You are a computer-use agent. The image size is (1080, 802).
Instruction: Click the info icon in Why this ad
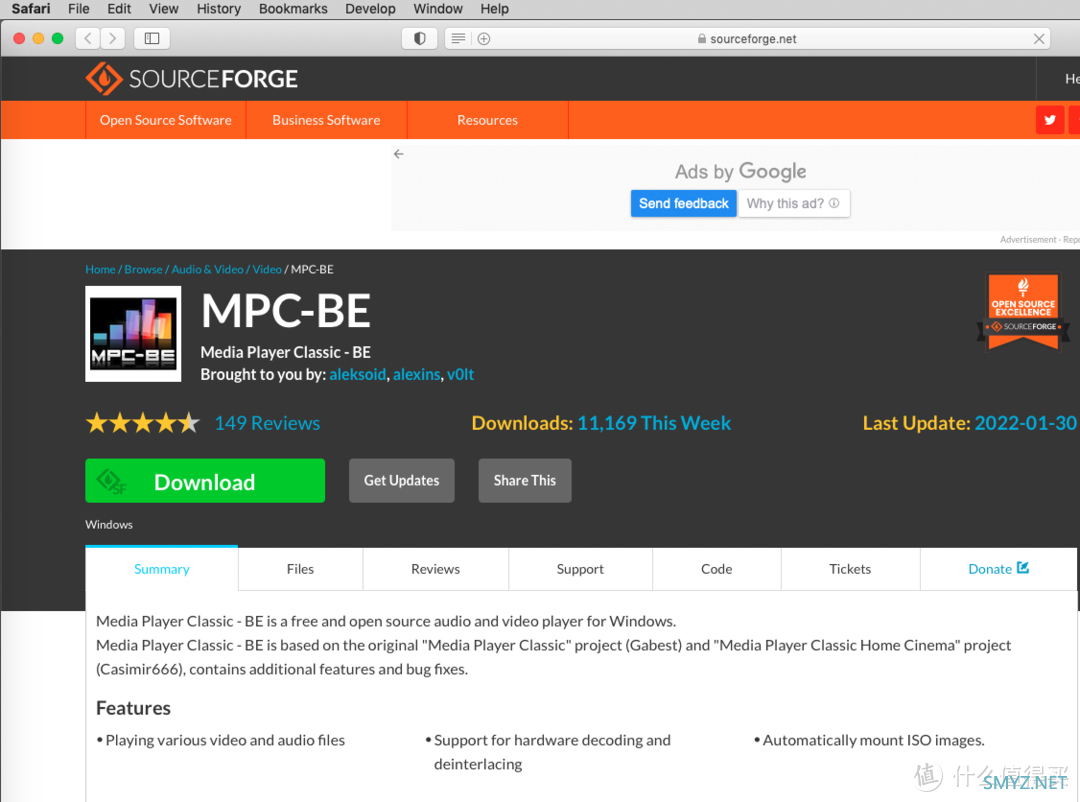pos(834,203)
